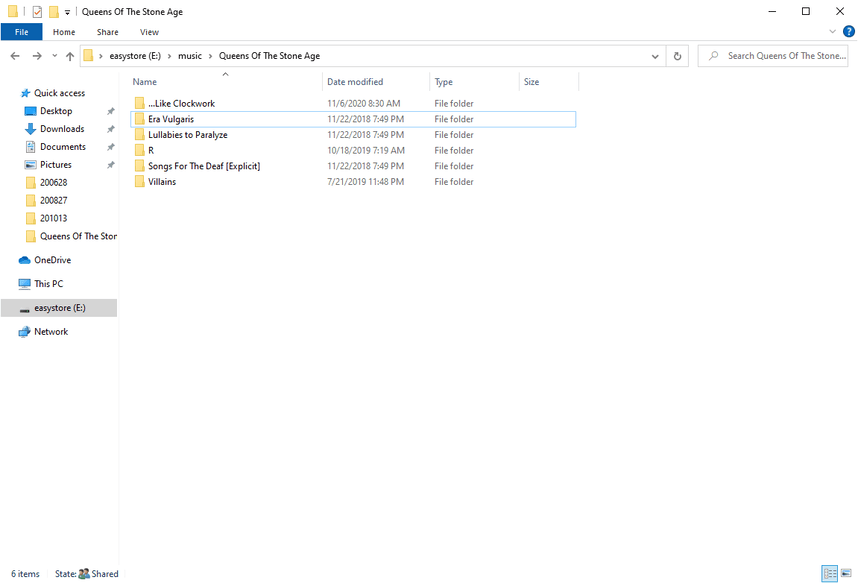Select the Songs For The Deaf folder icon
Image resolution: width=858 pixels, height=583 pixels.
tap(140, 166)
